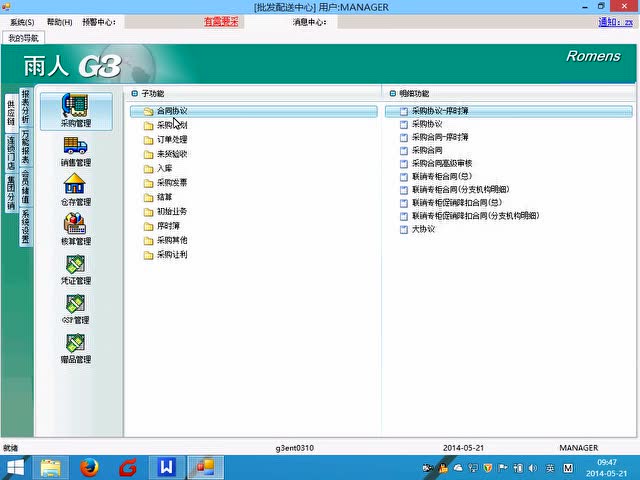Select the 采购其他 folder row
This screenshot has height=480, width=640.
tap(253, 240)
